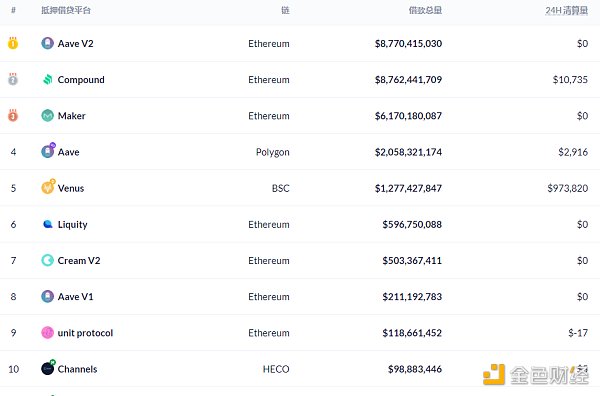Image resolution: width=600 pixels, height=396 pixels.
Task: Click the 抵押借贷平台 column header
Action: pyautogui.click(x=66, y=10)
